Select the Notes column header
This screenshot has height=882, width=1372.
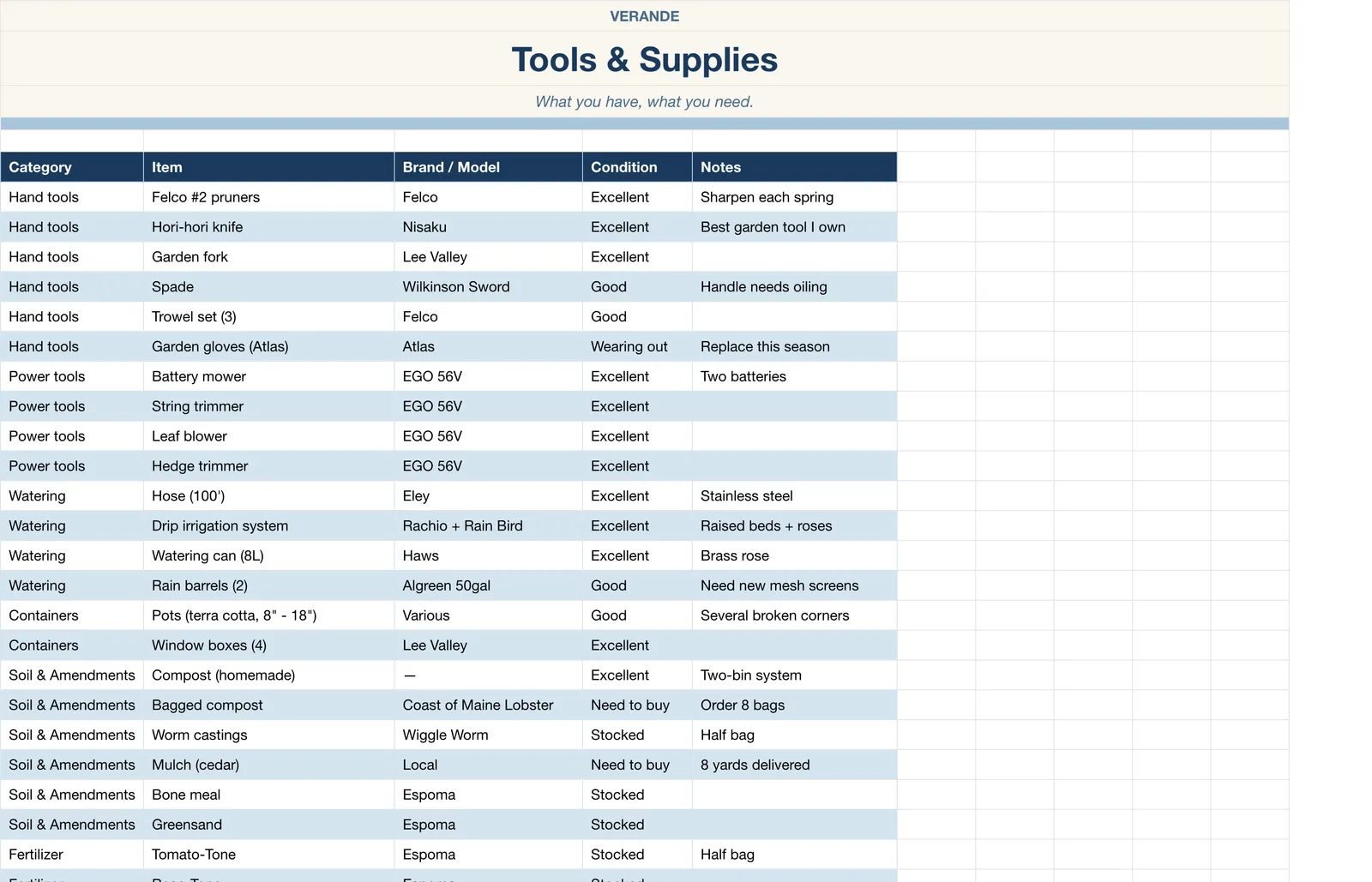794,167
